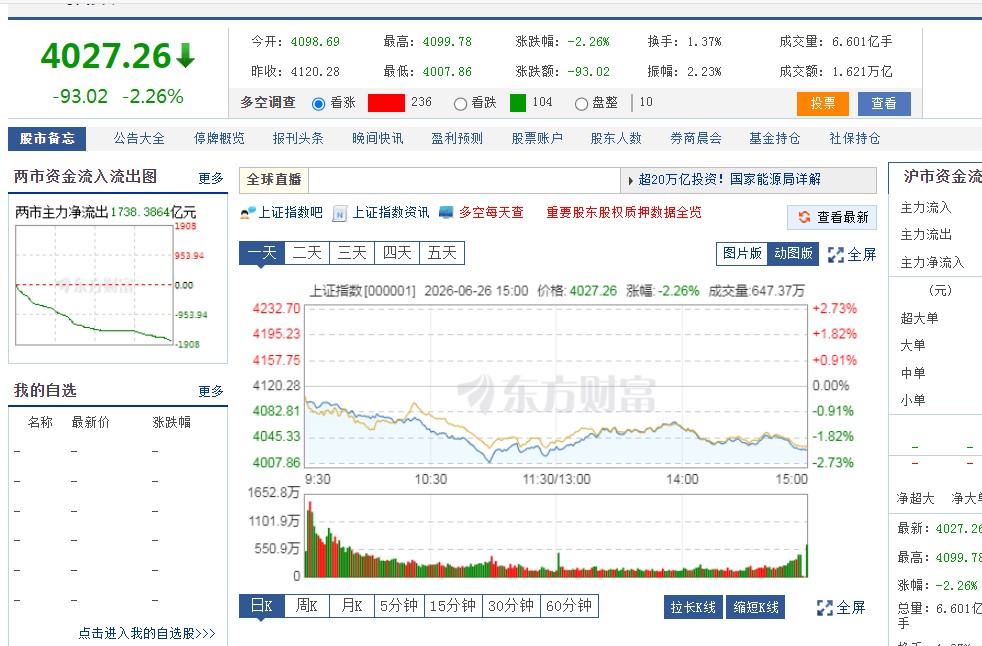
Task: Click the 缩短K线 button
Action: coord(756,607)
